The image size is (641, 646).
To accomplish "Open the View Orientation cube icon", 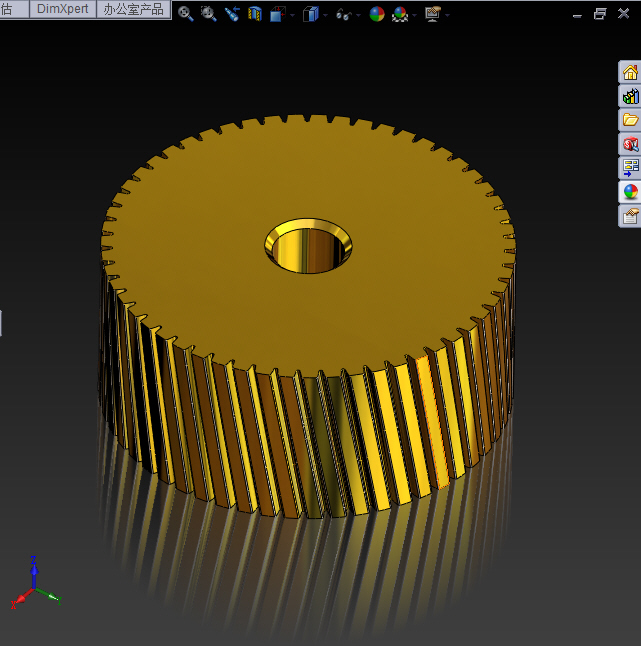I will (278, 14).
